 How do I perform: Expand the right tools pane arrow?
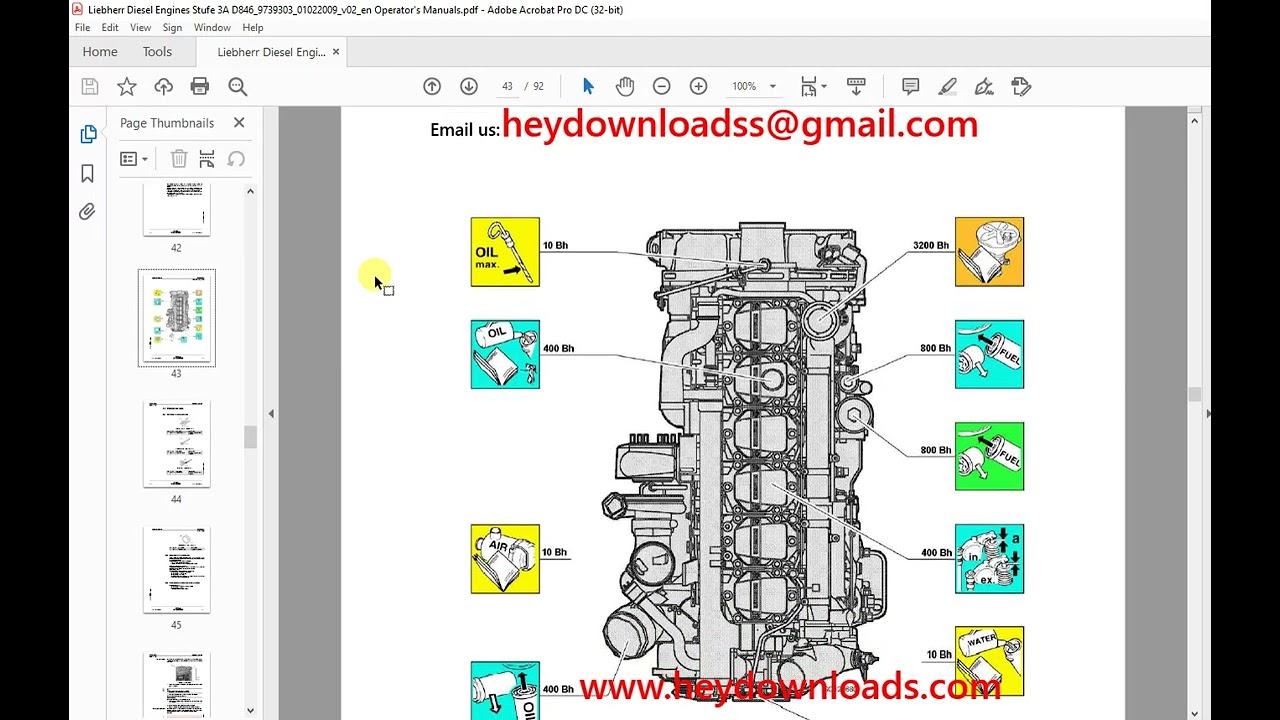[x=1207, y=413]
